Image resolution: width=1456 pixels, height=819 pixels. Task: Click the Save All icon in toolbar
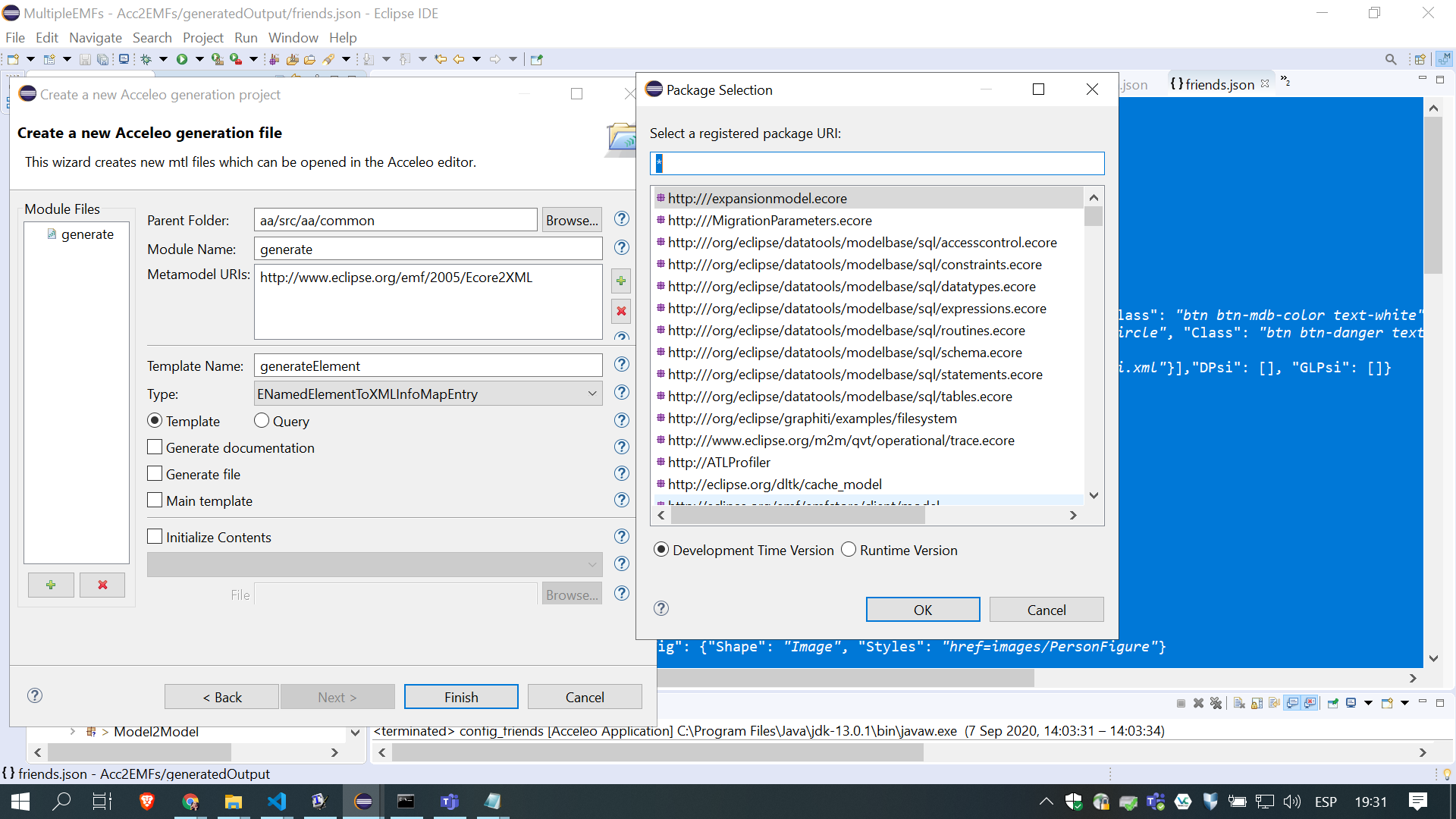(102, 59)
